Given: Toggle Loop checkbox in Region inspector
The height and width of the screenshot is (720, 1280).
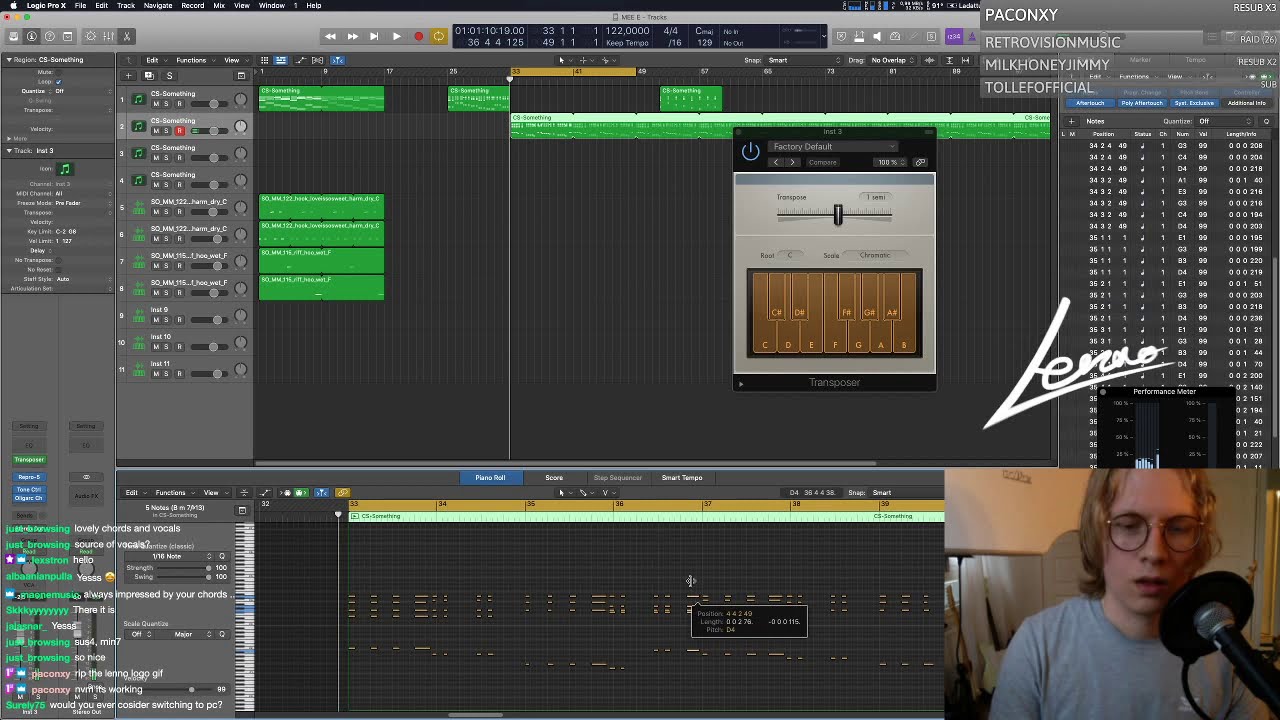Looking at the screenshot, I should (59, 82).
